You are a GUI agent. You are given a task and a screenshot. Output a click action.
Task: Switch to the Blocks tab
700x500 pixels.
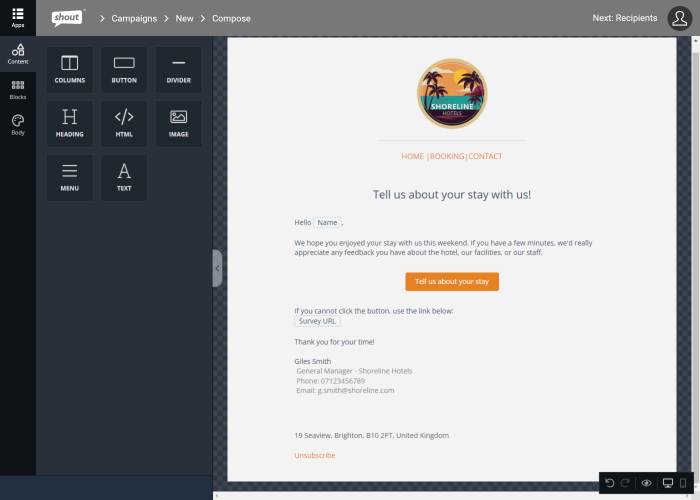[x=18, y=90]
